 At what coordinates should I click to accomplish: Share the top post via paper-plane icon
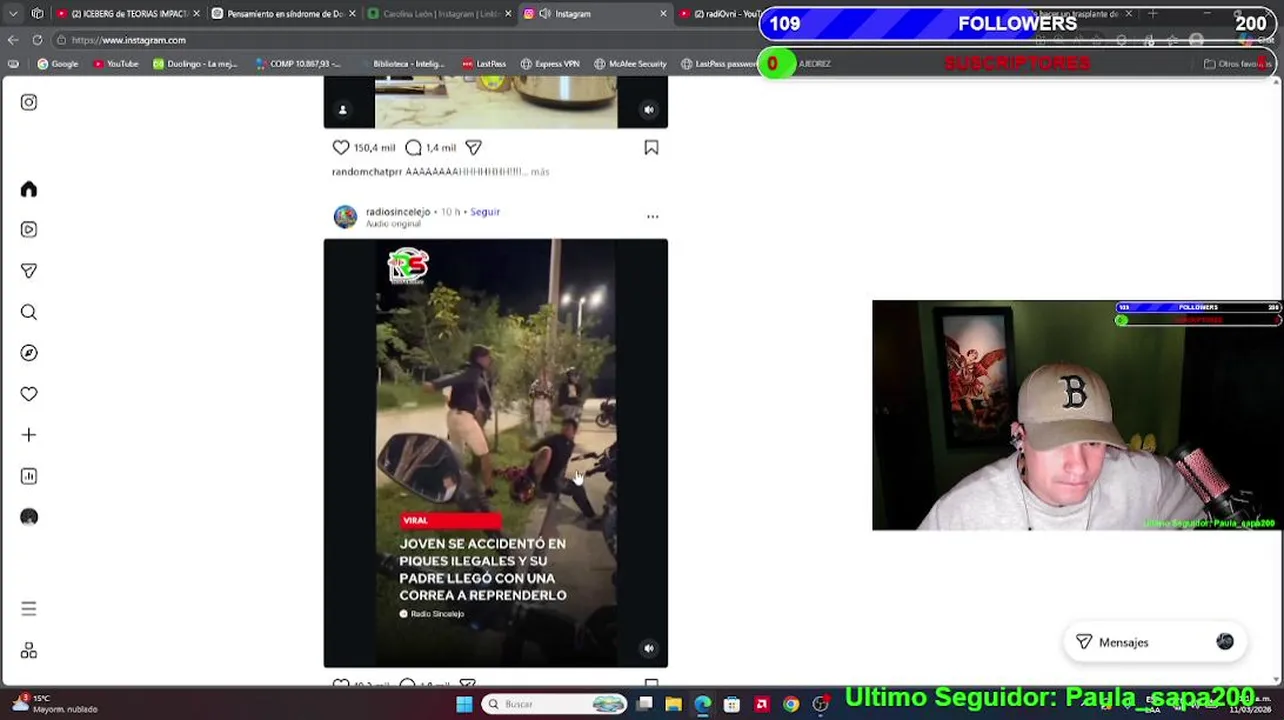[474, 147]
